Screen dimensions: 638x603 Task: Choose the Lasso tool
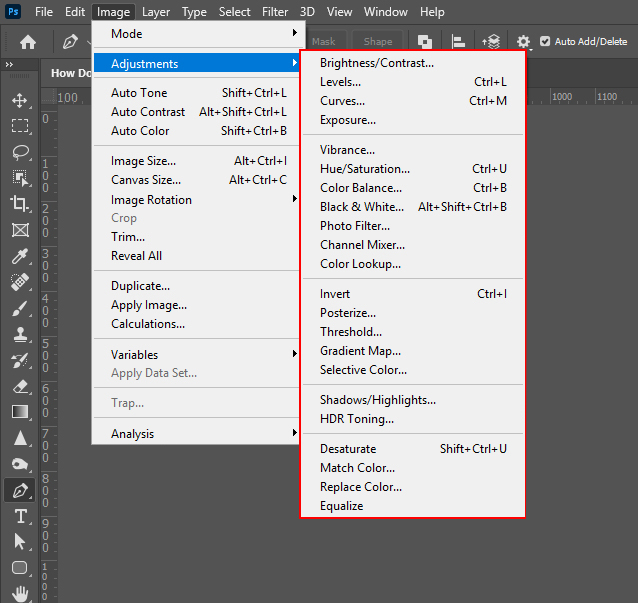20,152
